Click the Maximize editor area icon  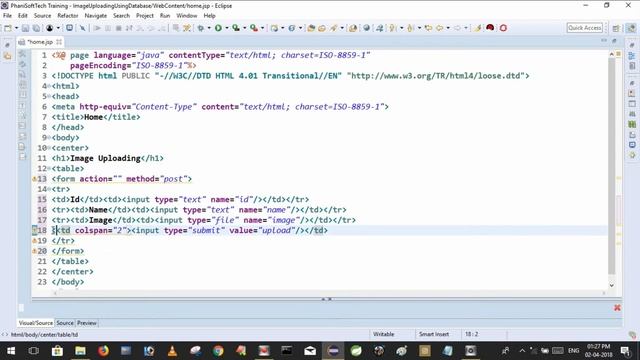click(614, 41)
